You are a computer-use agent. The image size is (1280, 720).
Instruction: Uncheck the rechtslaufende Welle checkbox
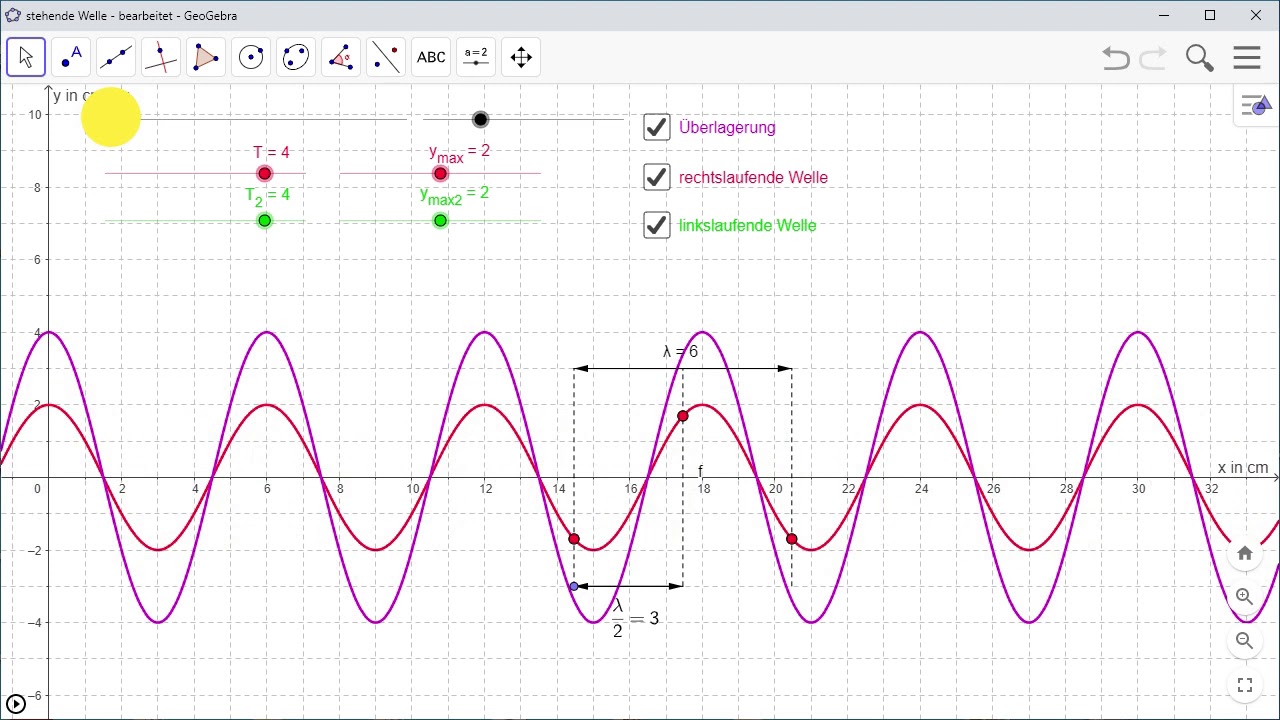[657, 177]
